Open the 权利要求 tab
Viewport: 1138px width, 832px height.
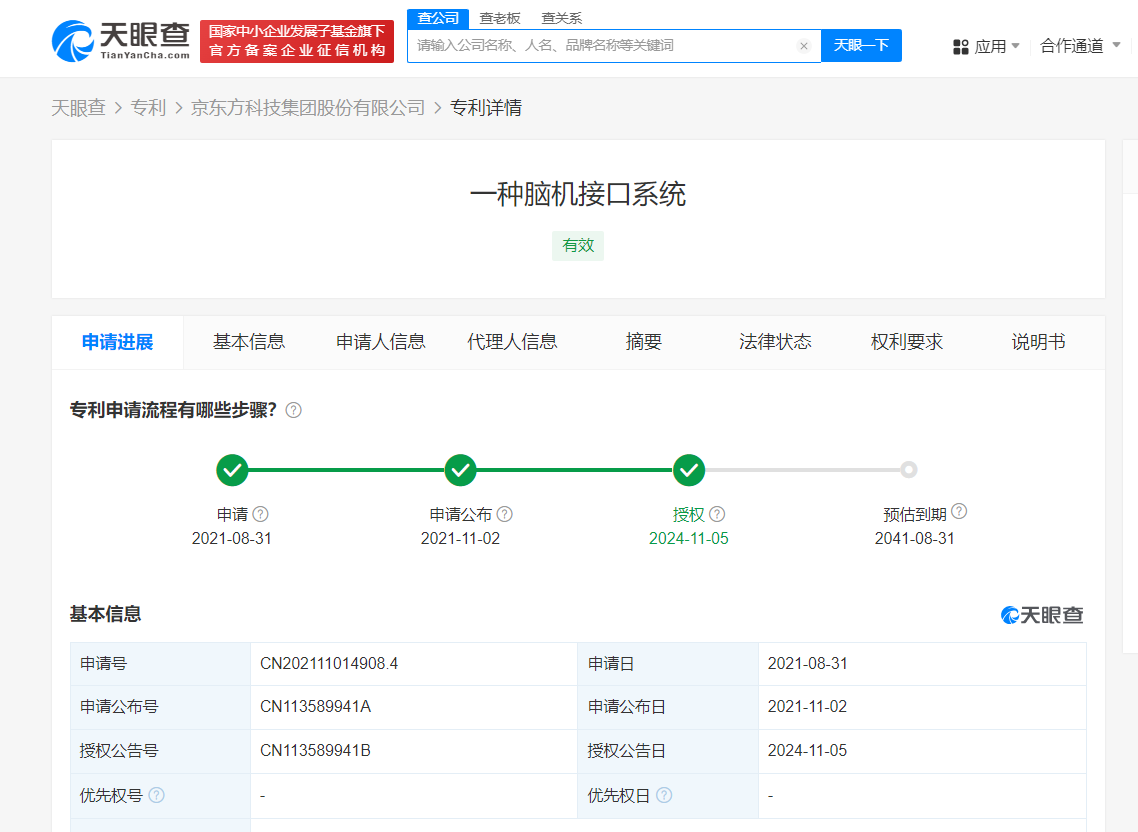point(907,342)
